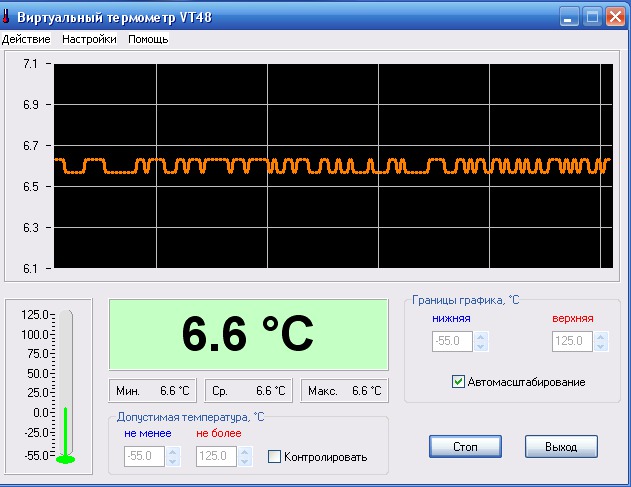Minimize the VT48 thermometer window
Viewport: 631px width, 487px height.
(x=570, y=17)
